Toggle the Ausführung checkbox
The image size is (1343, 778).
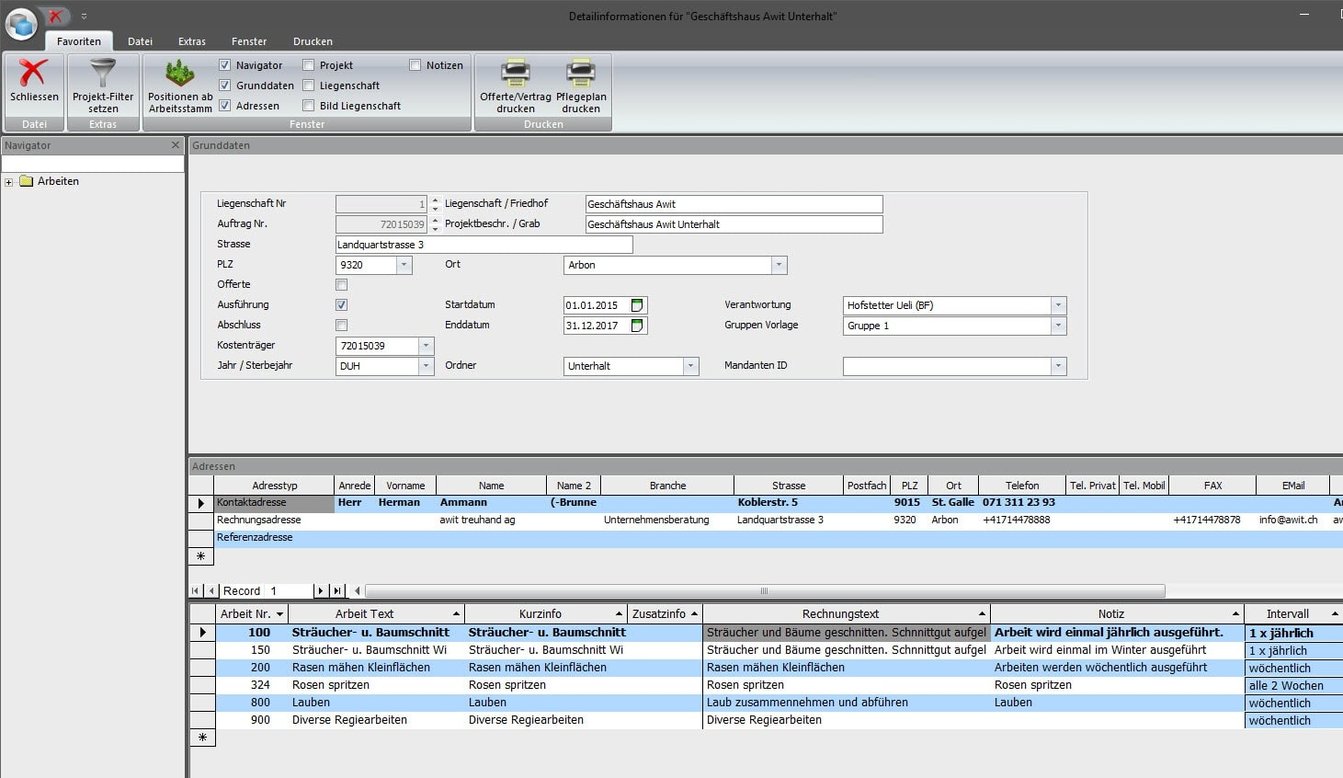pyautogui.click(x=342, y=305)
